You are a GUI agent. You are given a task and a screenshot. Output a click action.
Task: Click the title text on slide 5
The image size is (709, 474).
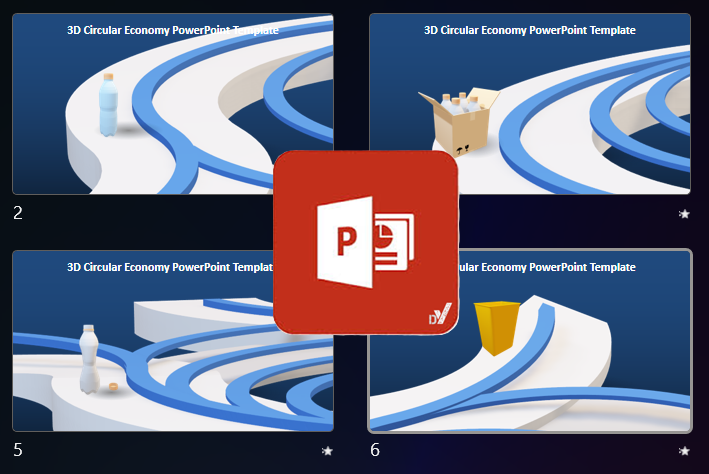click(160, 267)
